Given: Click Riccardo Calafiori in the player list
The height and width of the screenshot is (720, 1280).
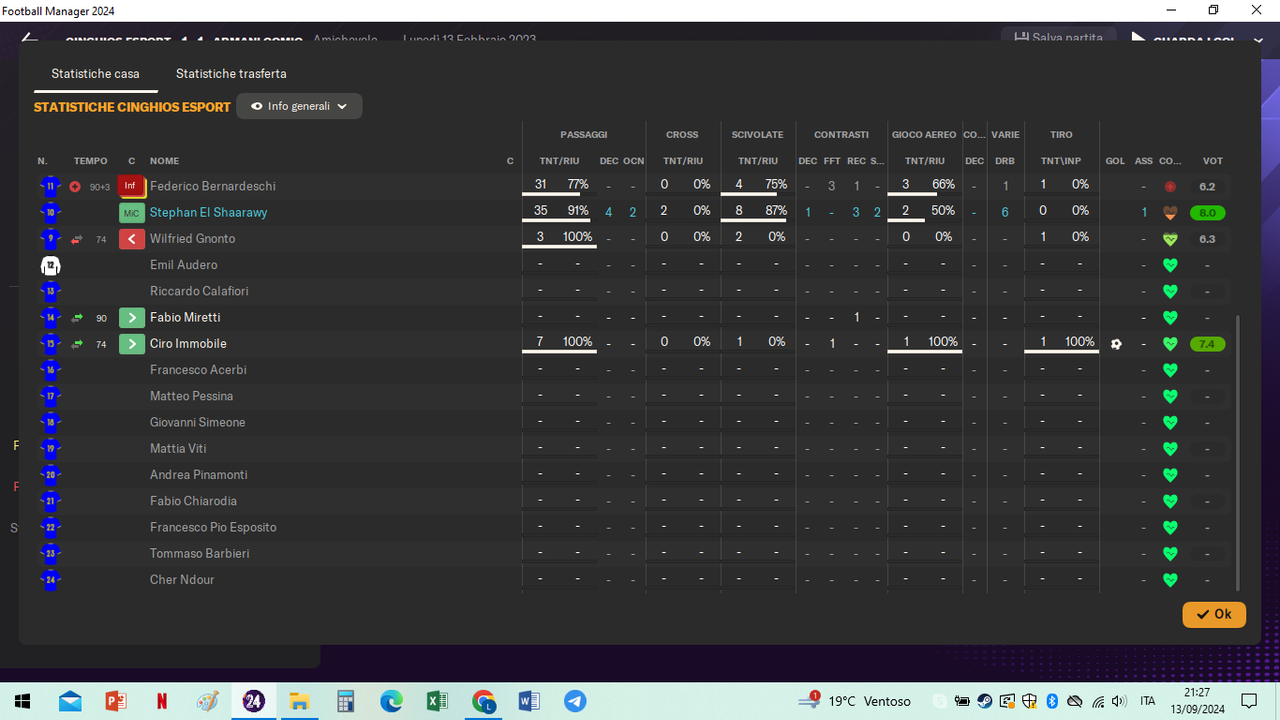Looking at the screenshot, I should click(199, 291).
